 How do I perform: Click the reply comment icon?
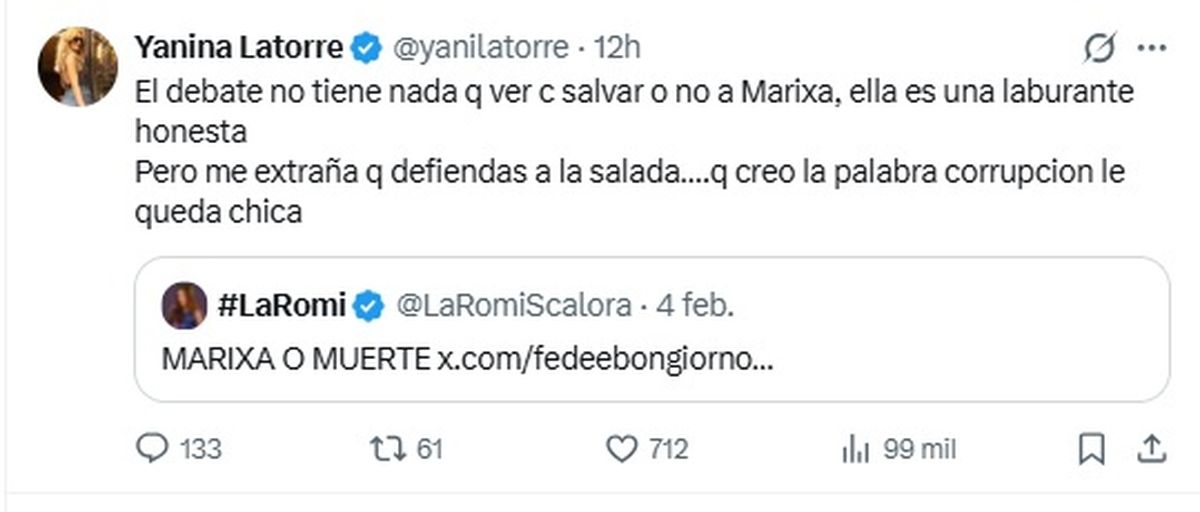(151, 450)
